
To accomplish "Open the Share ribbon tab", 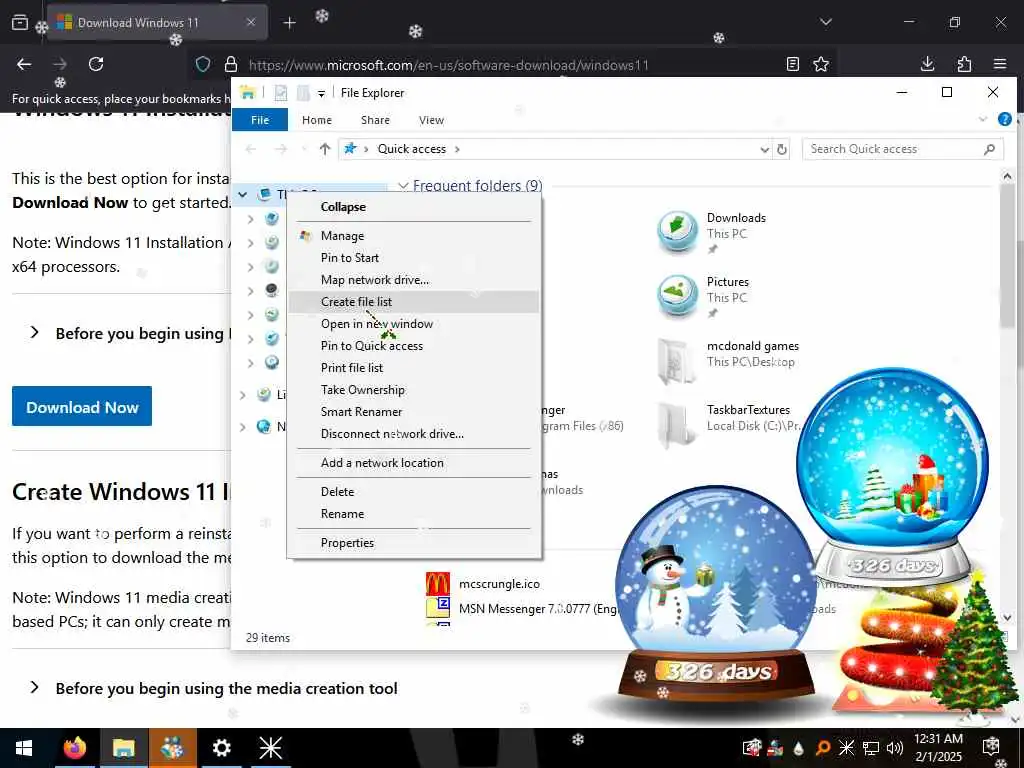I will (x=375, y=120).
